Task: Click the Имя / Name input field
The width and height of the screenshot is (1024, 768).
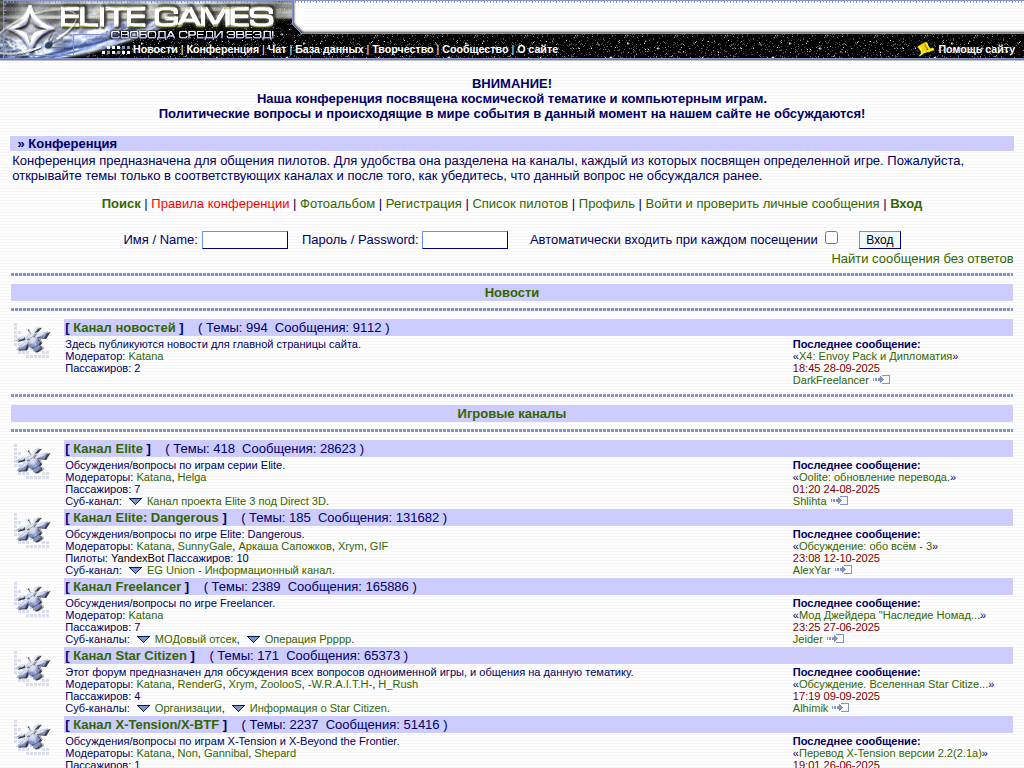Action: tap(245, 240)
